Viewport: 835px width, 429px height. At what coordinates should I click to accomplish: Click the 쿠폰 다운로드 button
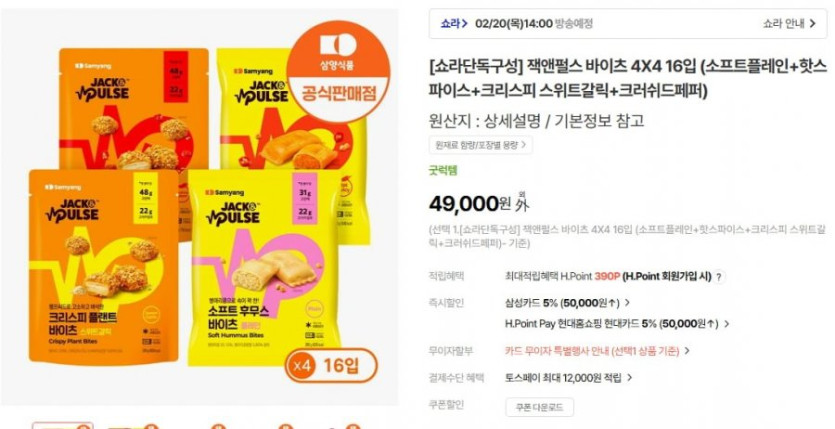(x=539, y=408)
